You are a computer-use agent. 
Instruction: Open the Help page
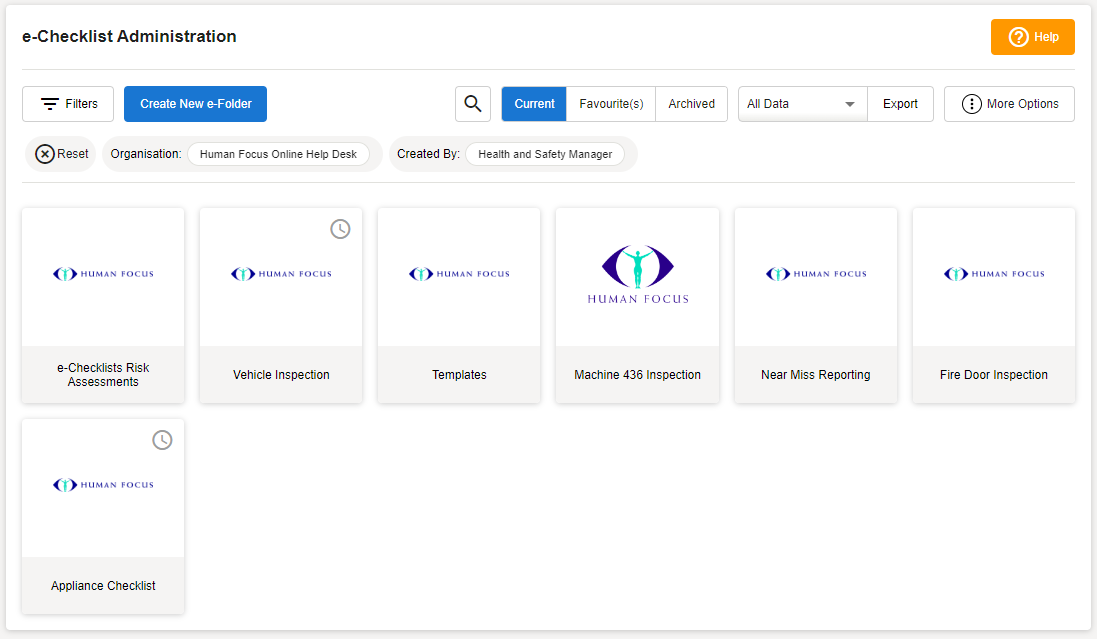[1032, 37]
